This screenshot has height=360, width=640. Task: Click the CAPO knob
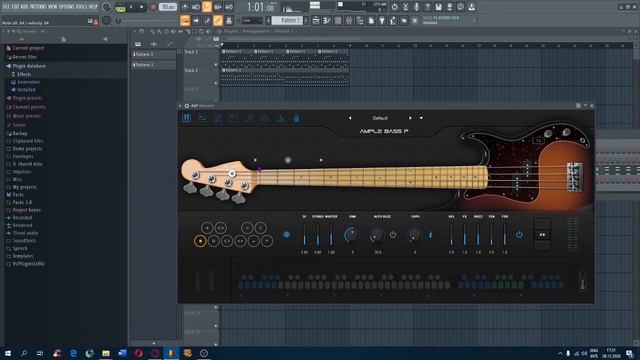pyautogui.click(x=414, y=235)
